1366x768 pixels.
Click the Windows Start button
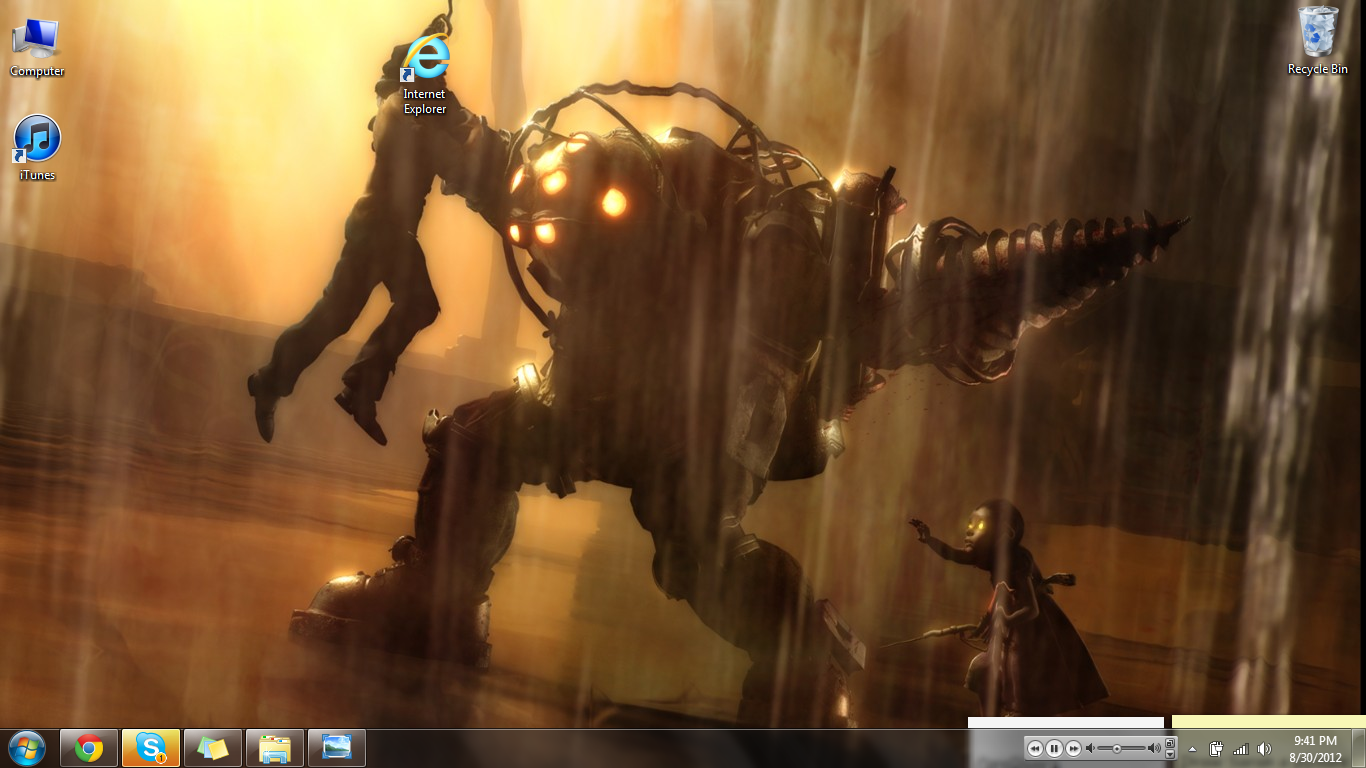point(27,748)
